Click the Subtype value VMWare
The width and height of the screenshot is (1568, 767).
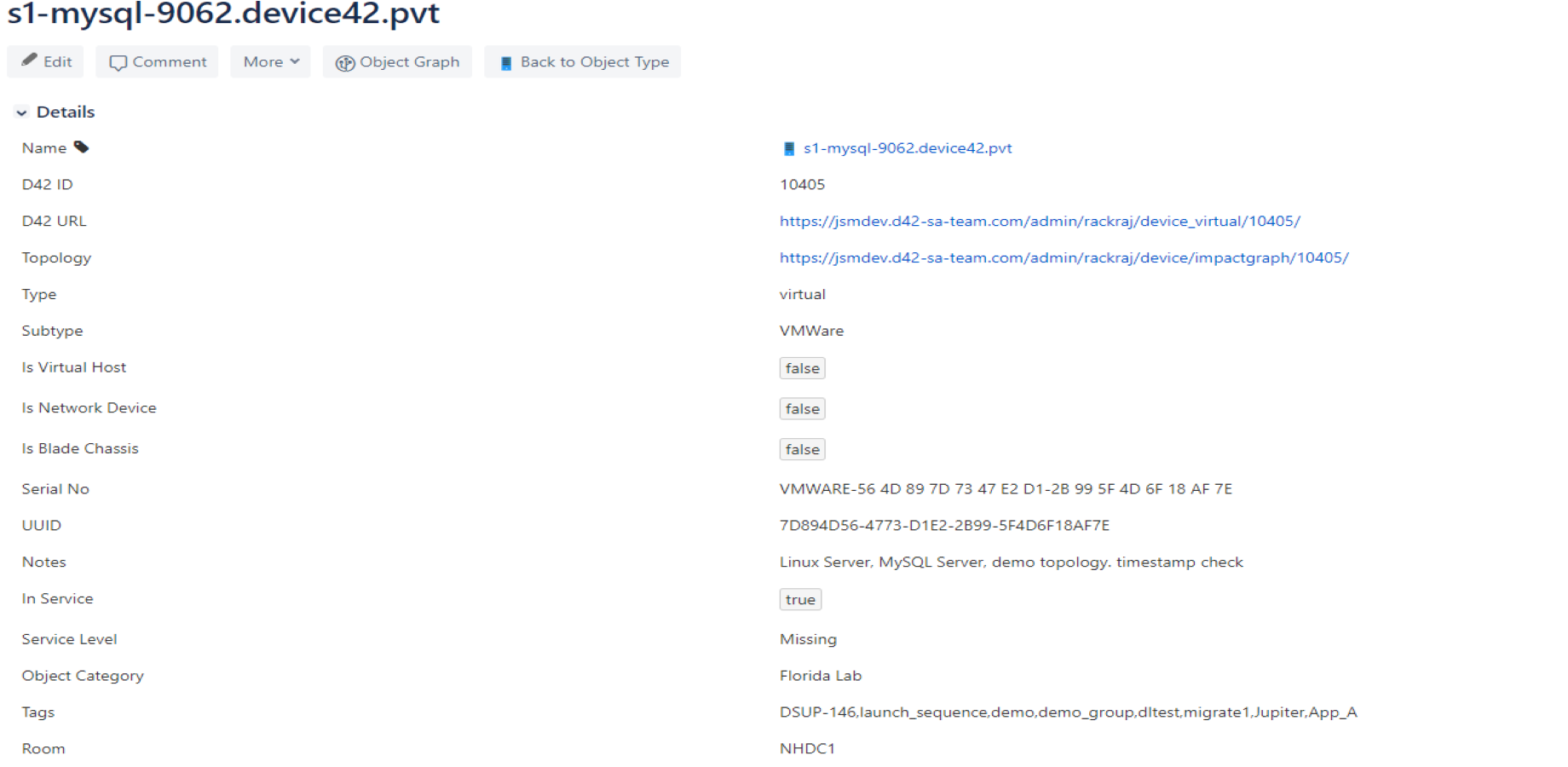point(811,331)
